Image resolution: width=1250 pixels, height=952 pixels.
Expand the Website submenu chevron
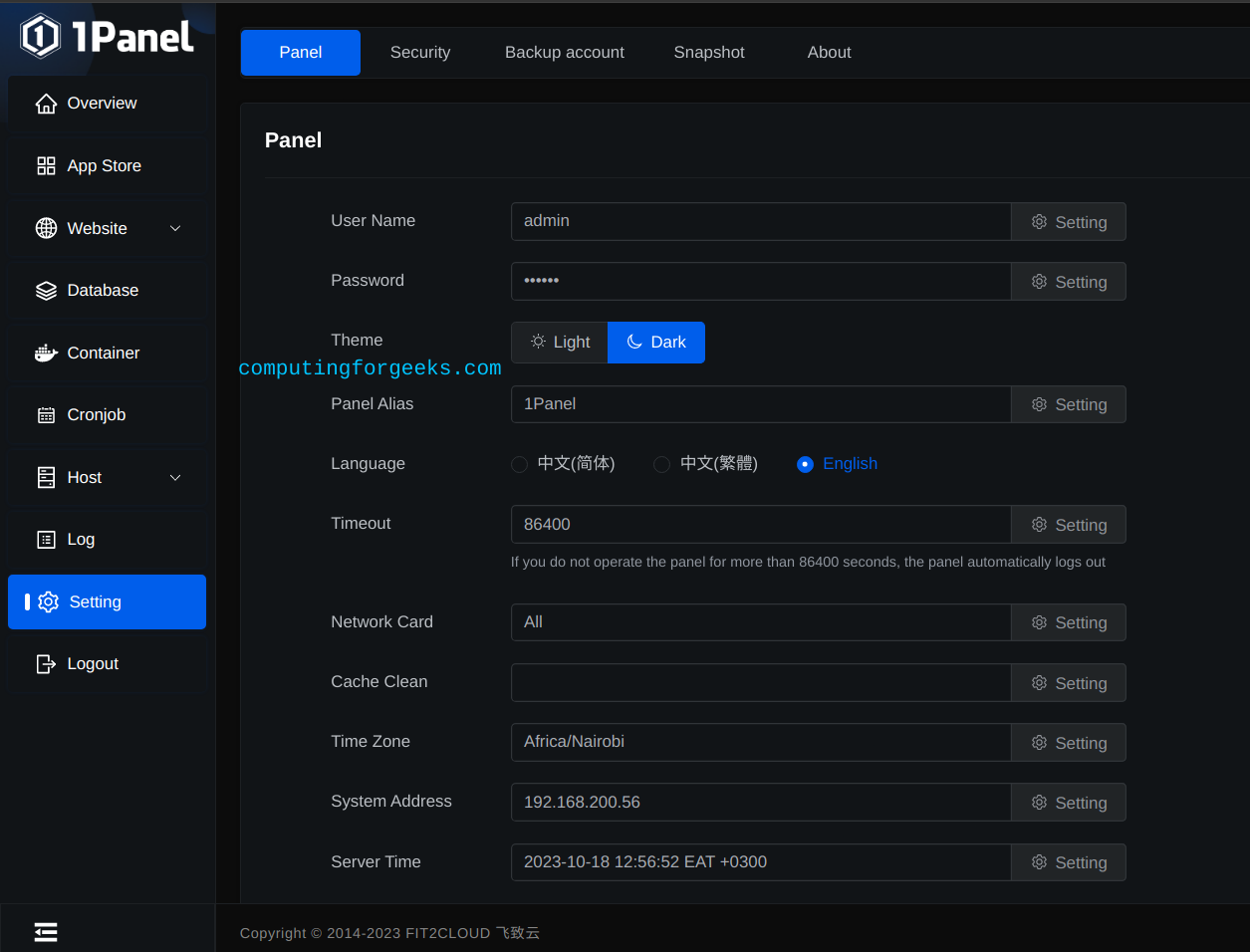175,228
